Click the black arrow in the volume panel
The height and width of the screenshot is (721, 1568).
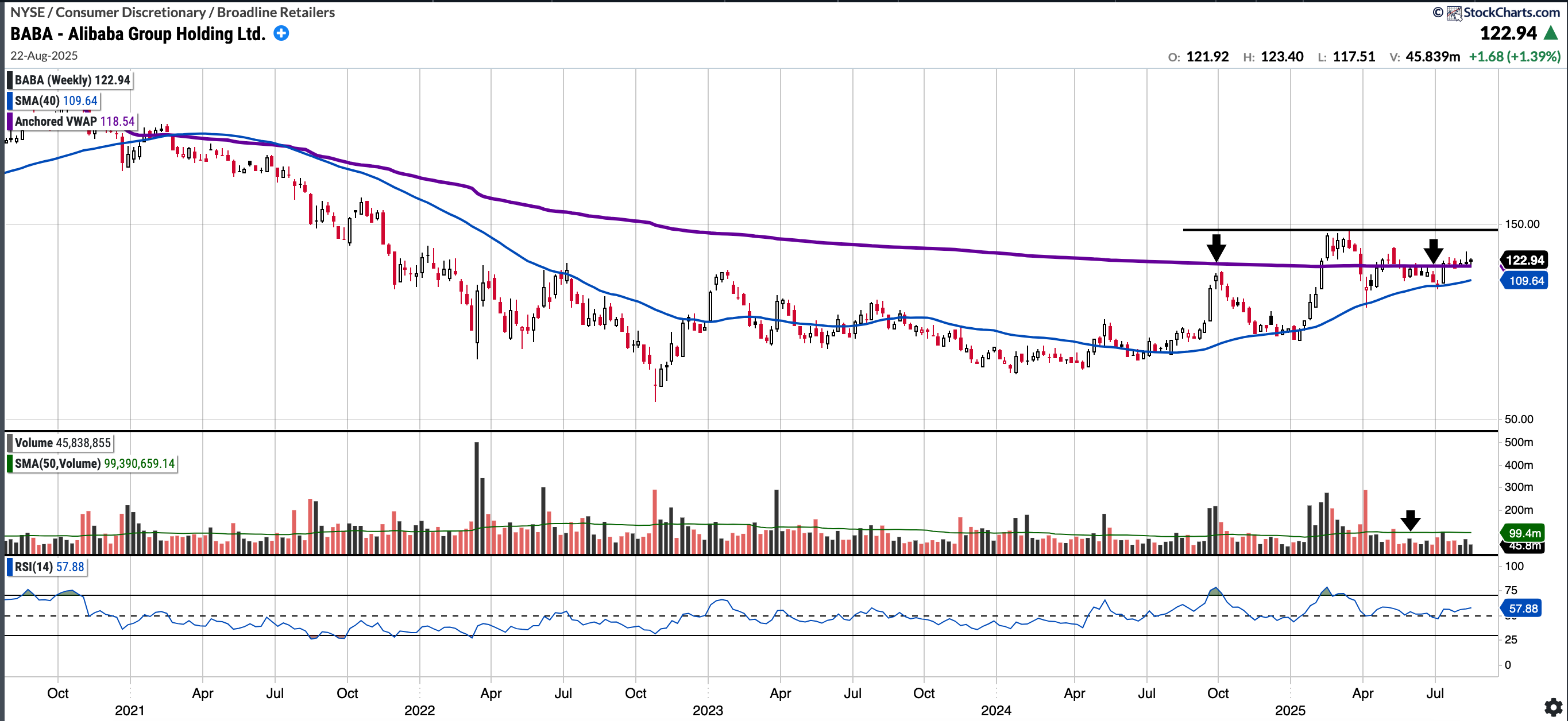tap(1411, 520)
